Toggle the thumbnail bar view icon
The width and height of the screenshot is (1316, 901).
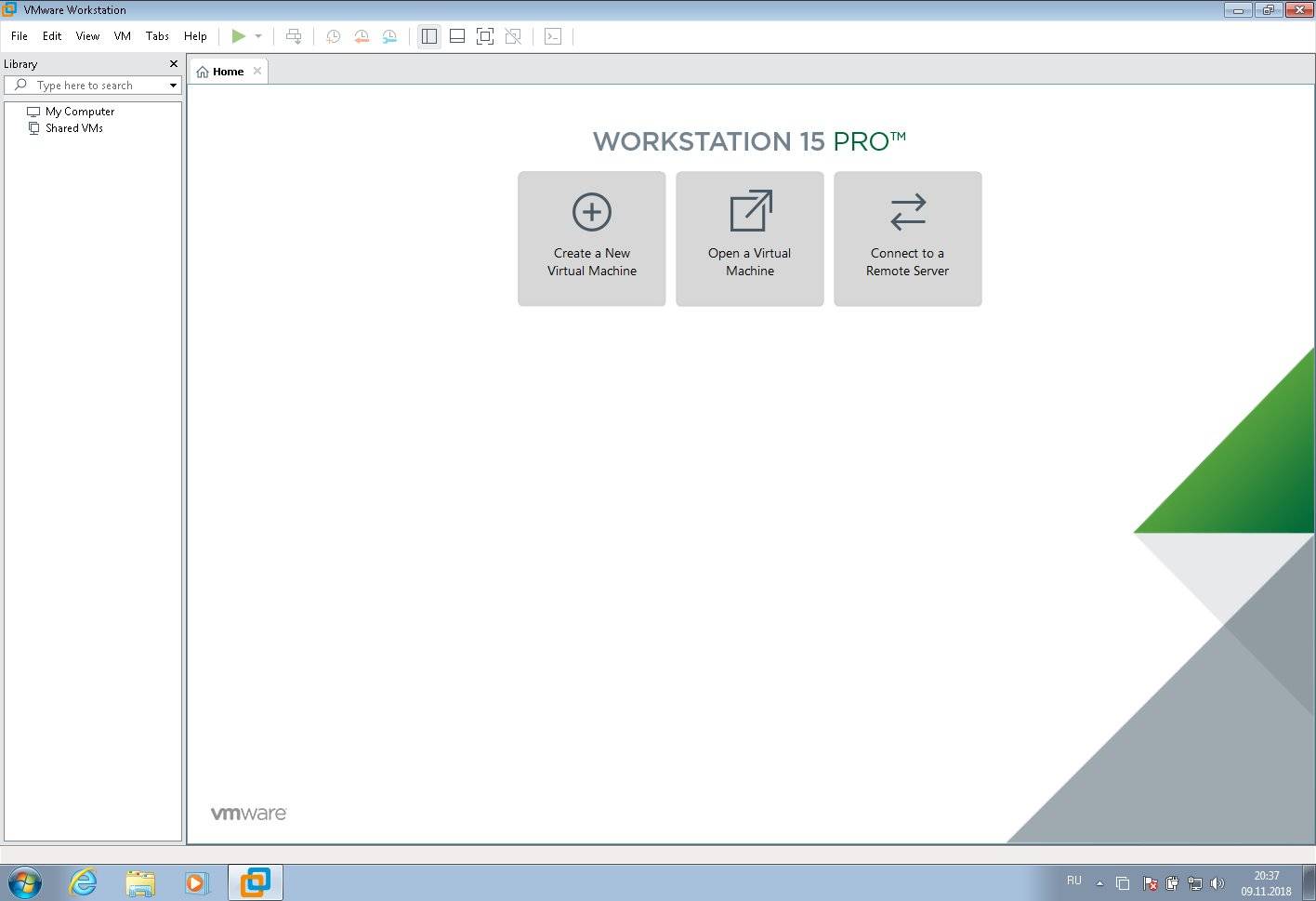[x=457, y=36]
